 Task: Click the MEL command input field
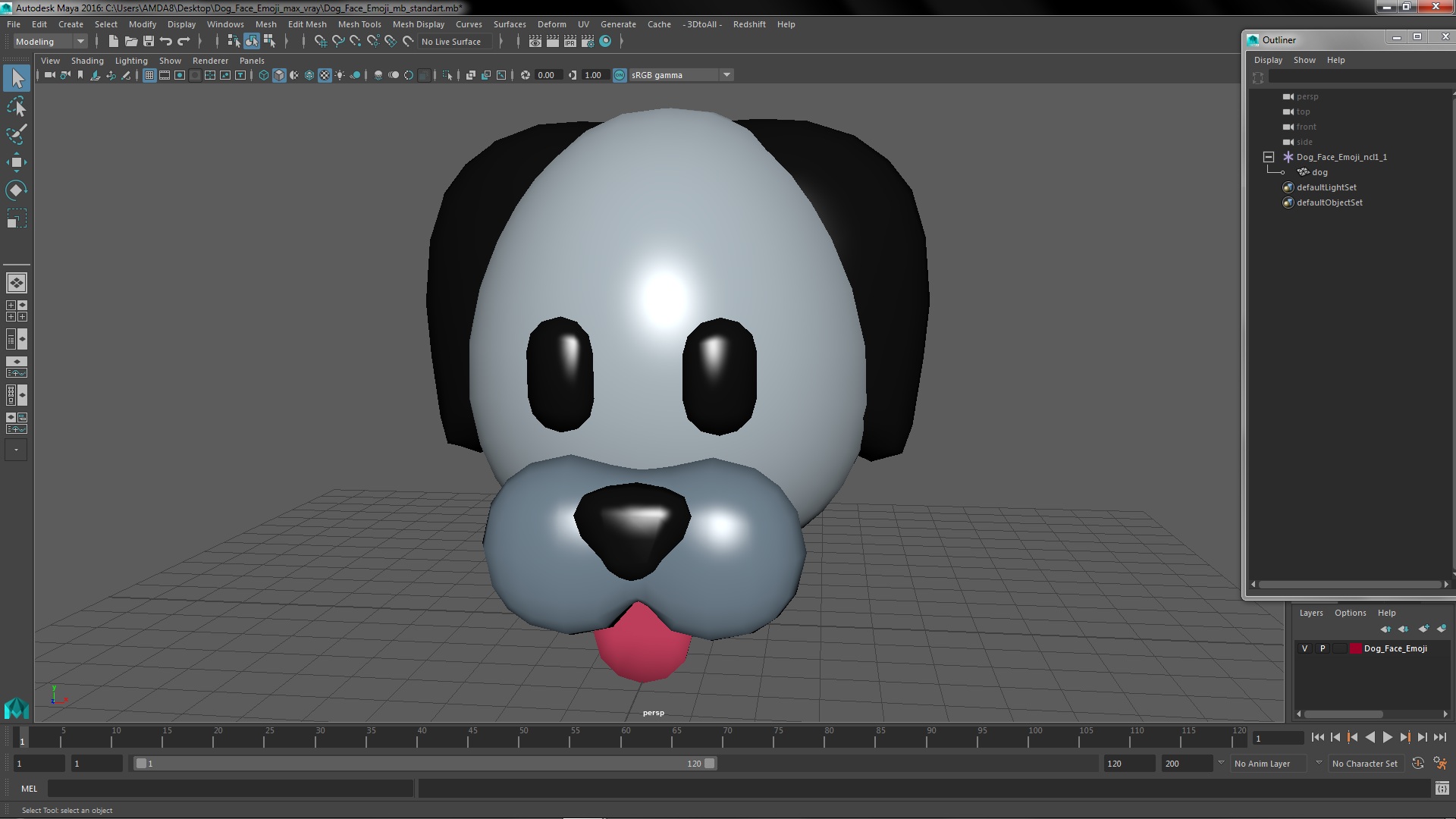231,789
